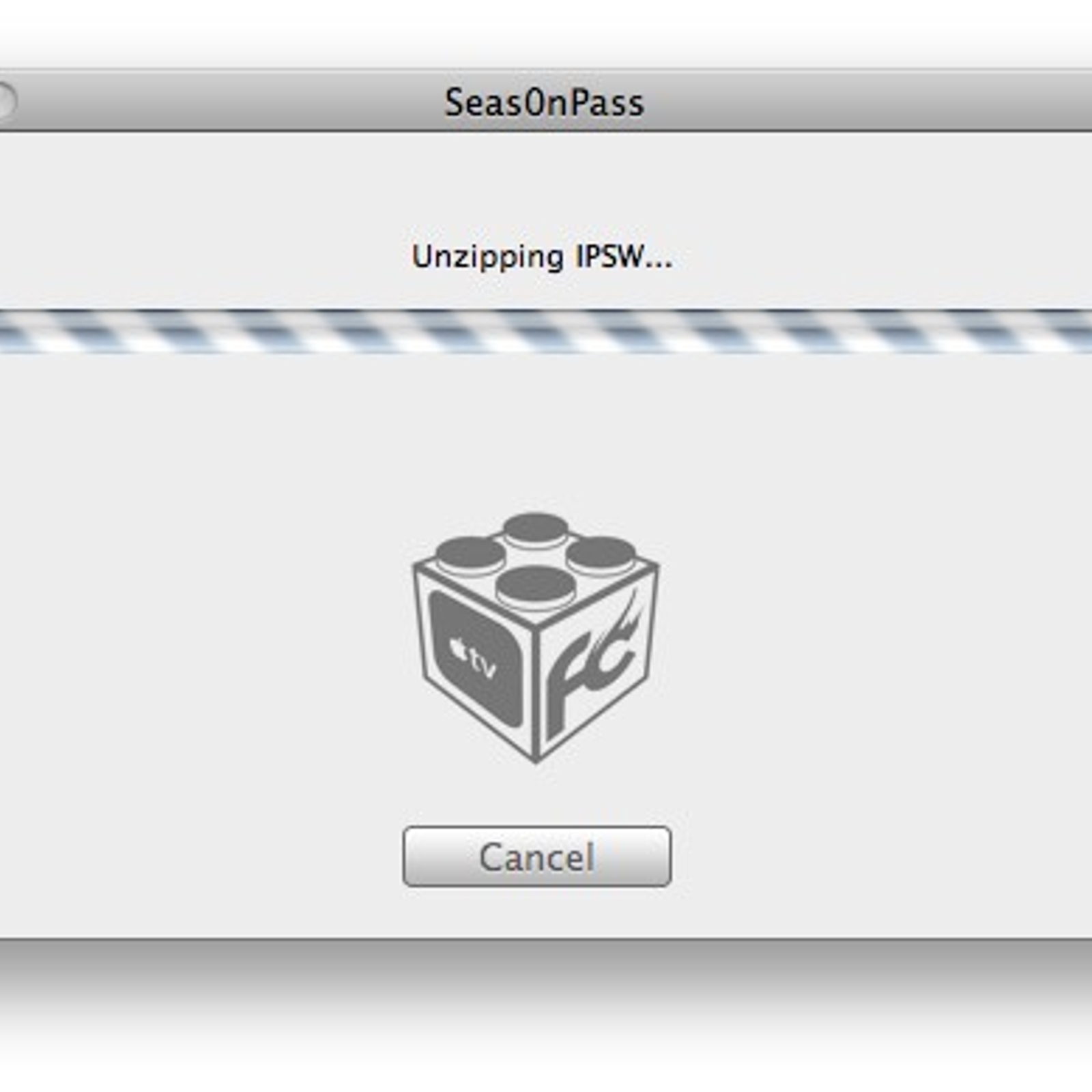Click the right stud atop the brick logo
The image size is (1092, 1092).
point(601,555)
